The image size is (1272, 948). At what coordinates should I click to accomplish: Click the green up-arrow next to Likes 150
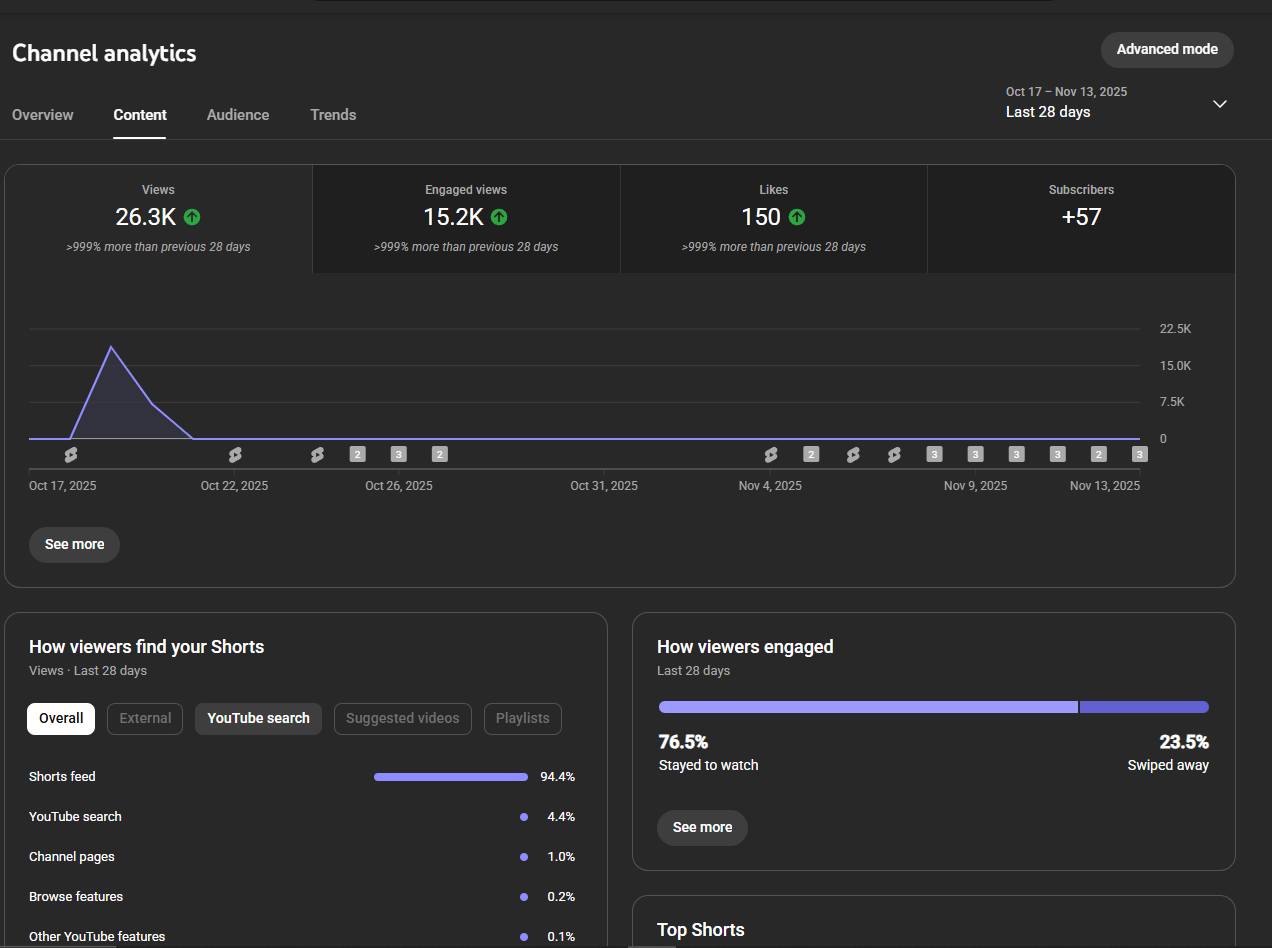(x=797, y=217)
